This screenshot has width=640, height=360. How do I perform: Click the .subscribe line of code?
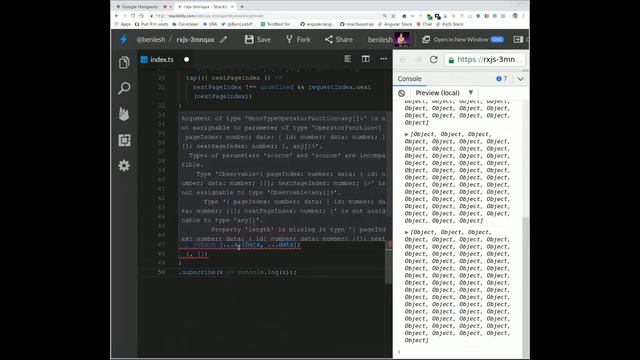(237, 272)
